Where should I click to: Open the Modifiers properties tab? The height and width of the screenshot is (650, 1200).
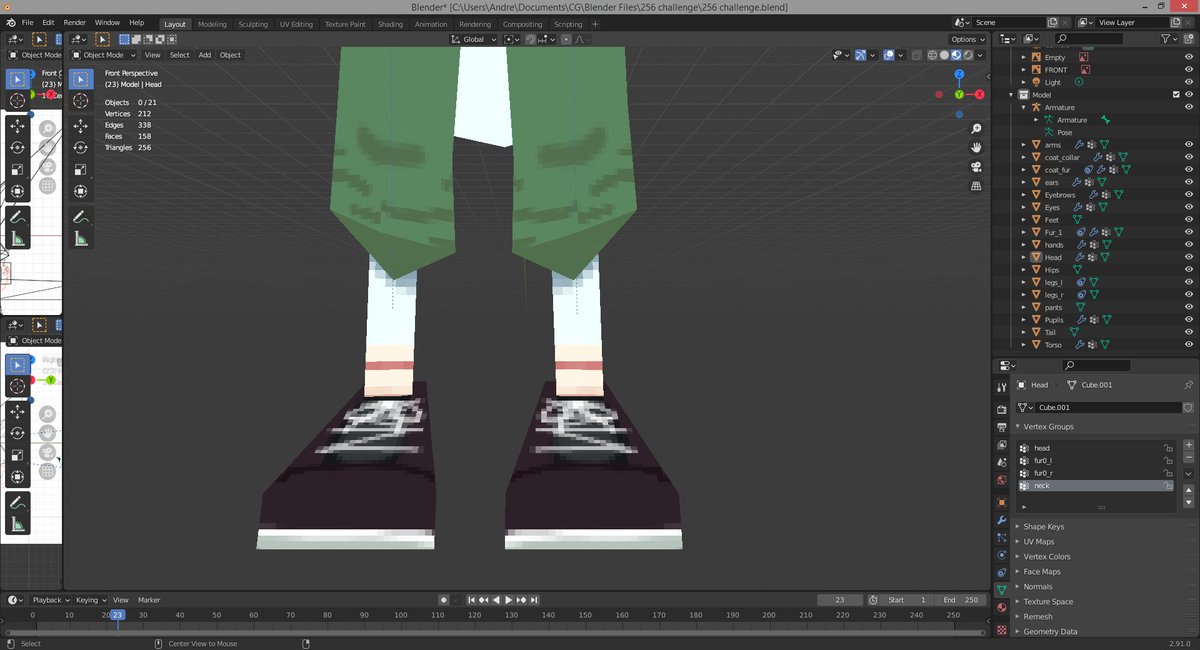pos(1002,520)
